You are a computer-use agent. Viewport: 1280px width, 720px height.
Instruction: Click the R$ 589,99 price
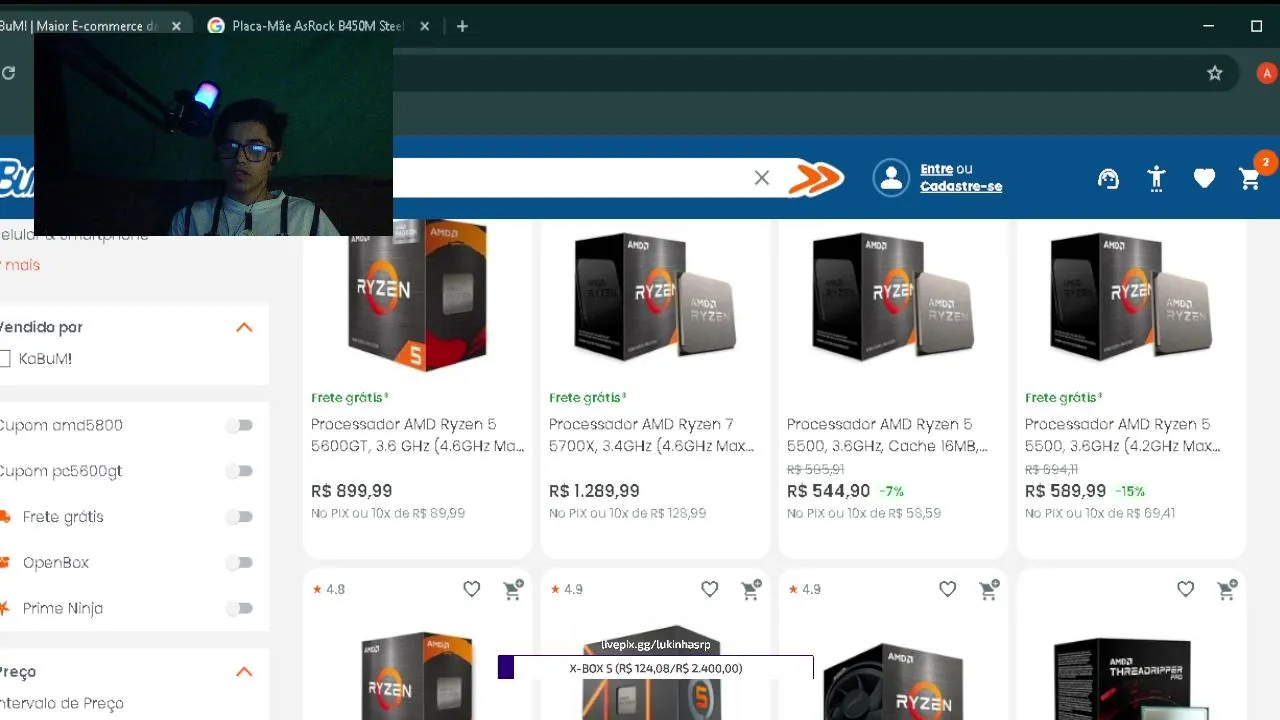tap(1066, 491)
